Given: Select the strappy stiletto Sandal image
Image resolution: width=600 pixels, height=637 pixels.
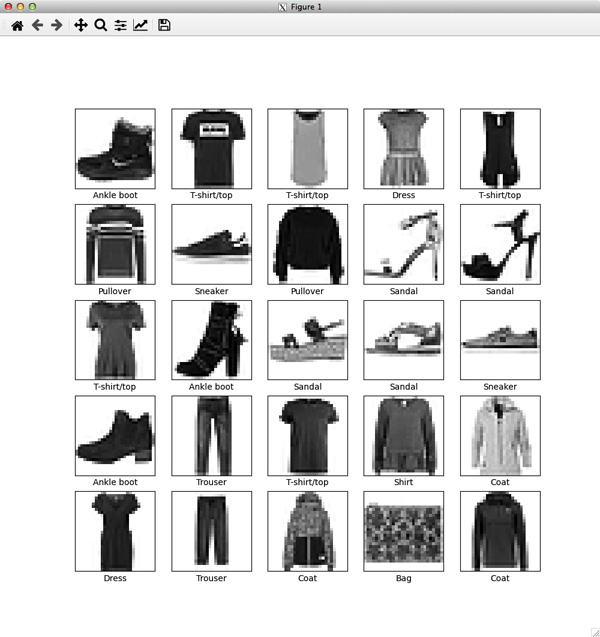Looking at the screenshot, I should point(404,244).
